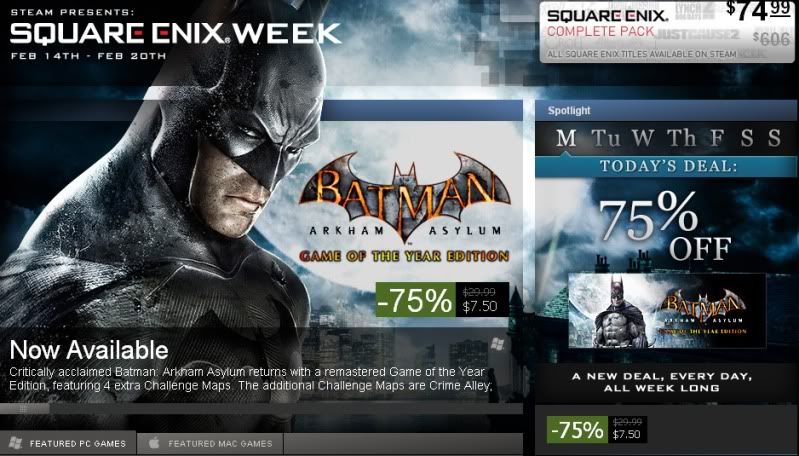Click the Square Enix Week title logo
Image resolution: width=799 pixels, height=456 pixels.
pyautogui.click(x=175, y=33)
